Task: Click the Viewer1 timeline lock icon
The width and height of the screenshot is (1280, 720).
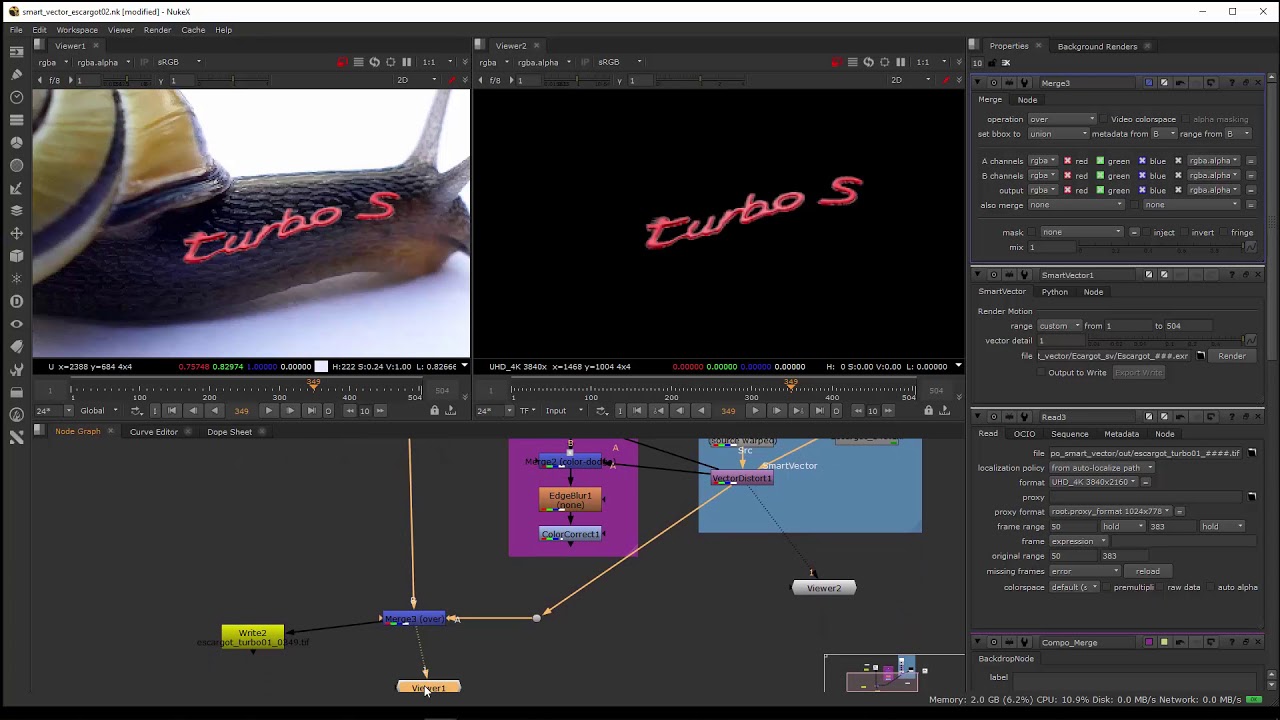Action: 434,411
